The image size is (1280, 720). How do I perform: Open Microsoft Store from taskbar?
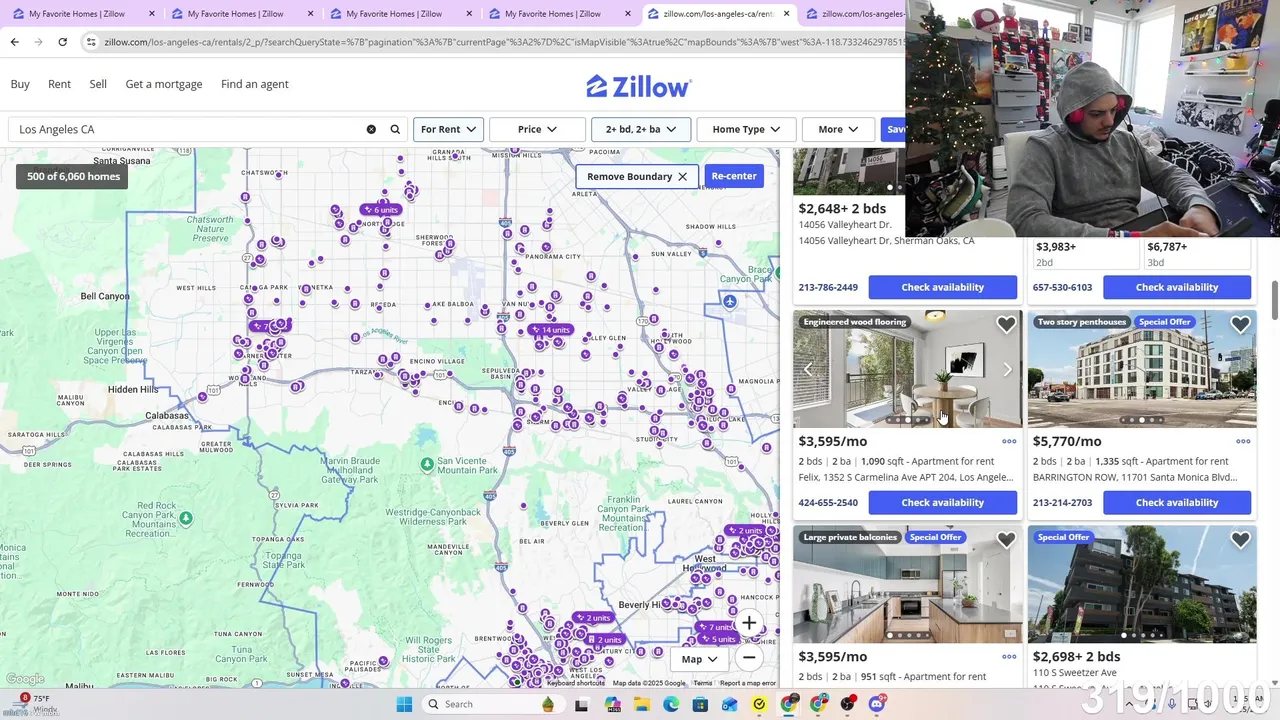[x=700, y=704]
